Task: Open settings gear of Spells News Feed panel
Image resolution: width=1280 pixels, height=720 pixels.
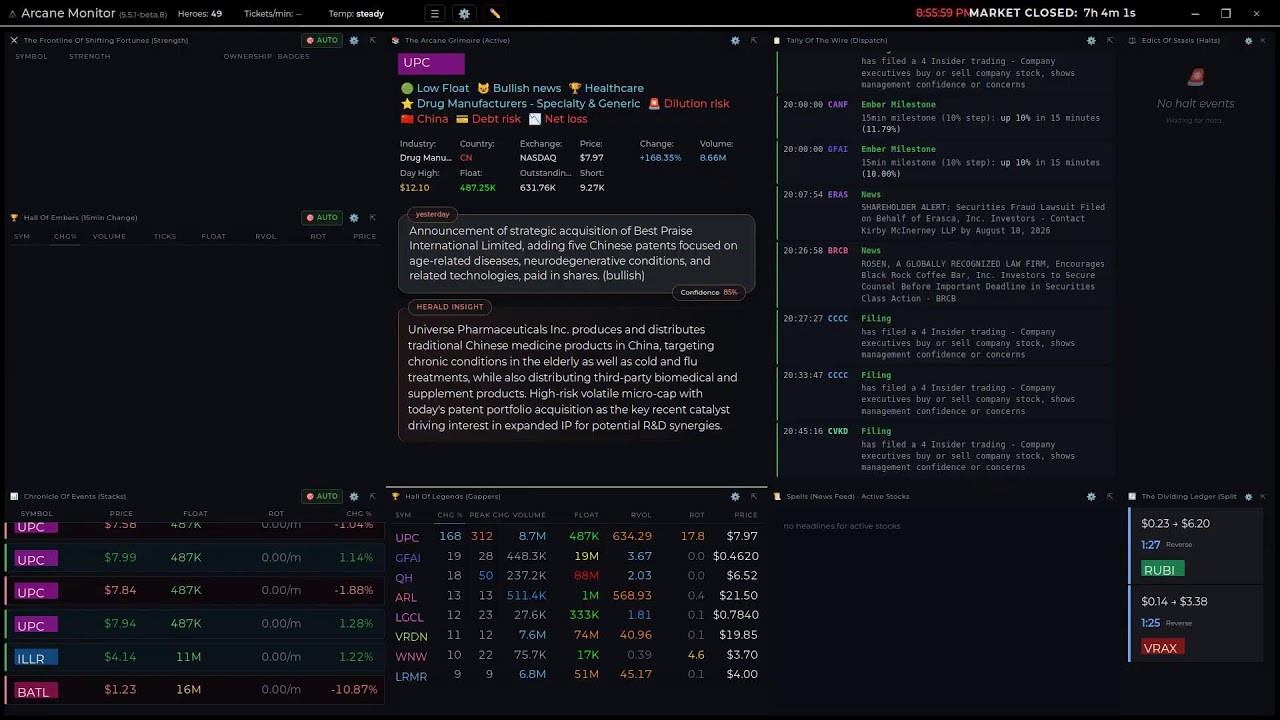Action: [x=1091, y=496]
